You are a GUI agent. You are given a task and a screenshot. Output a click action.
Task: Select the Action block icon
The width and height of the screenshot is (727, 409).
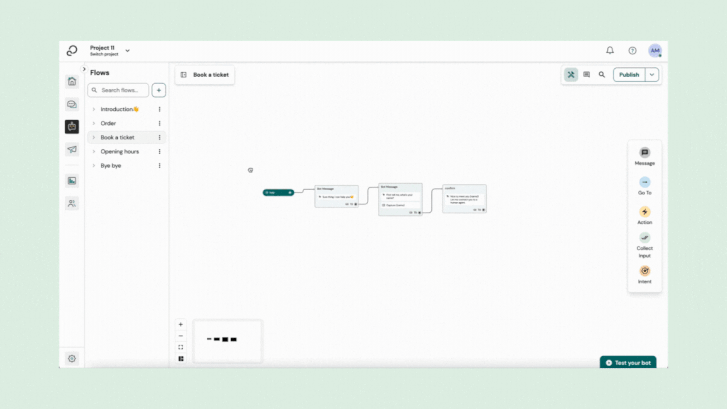(x=644, y=212)
